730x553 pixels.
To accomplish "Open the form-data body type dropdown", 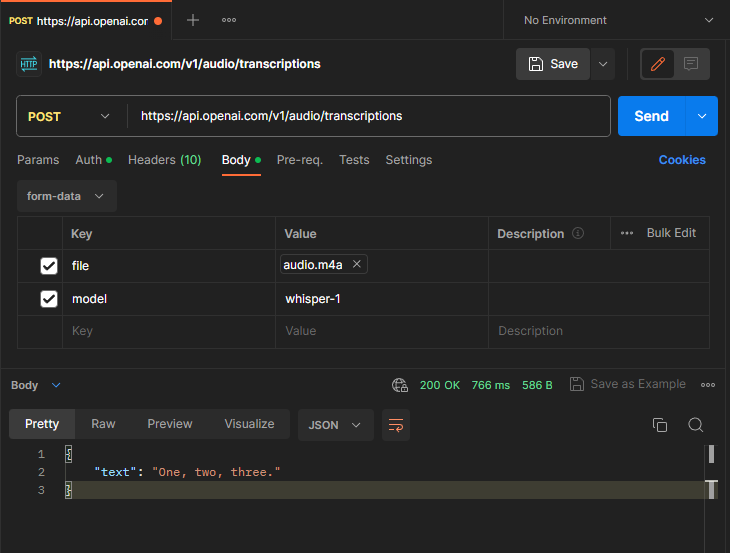I will pos(67,196).
